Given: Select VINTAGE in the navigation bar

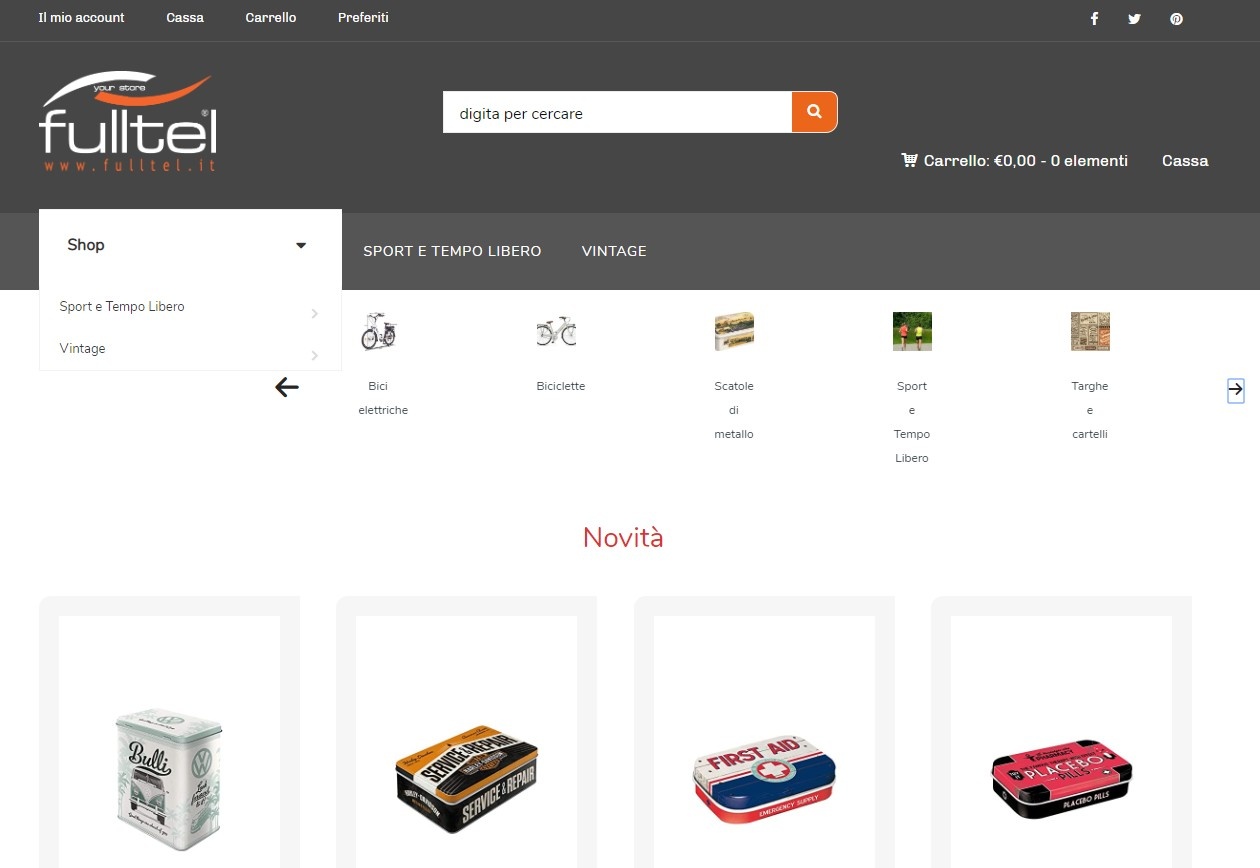Looking at the screenshot, I should click(614, 251).
